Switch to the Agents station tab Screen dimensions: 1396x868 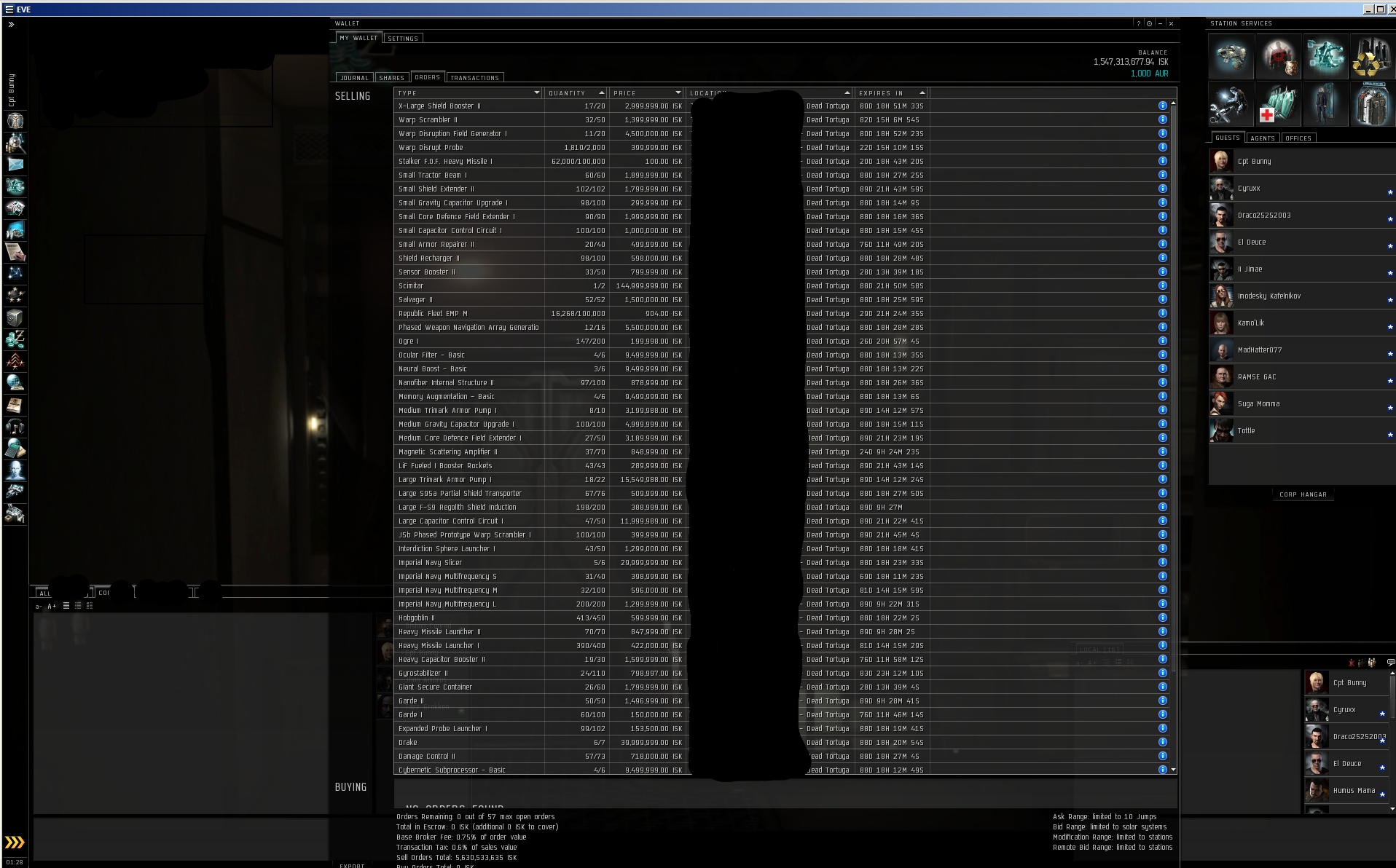pyautogui.click(x=1263, y=138)
